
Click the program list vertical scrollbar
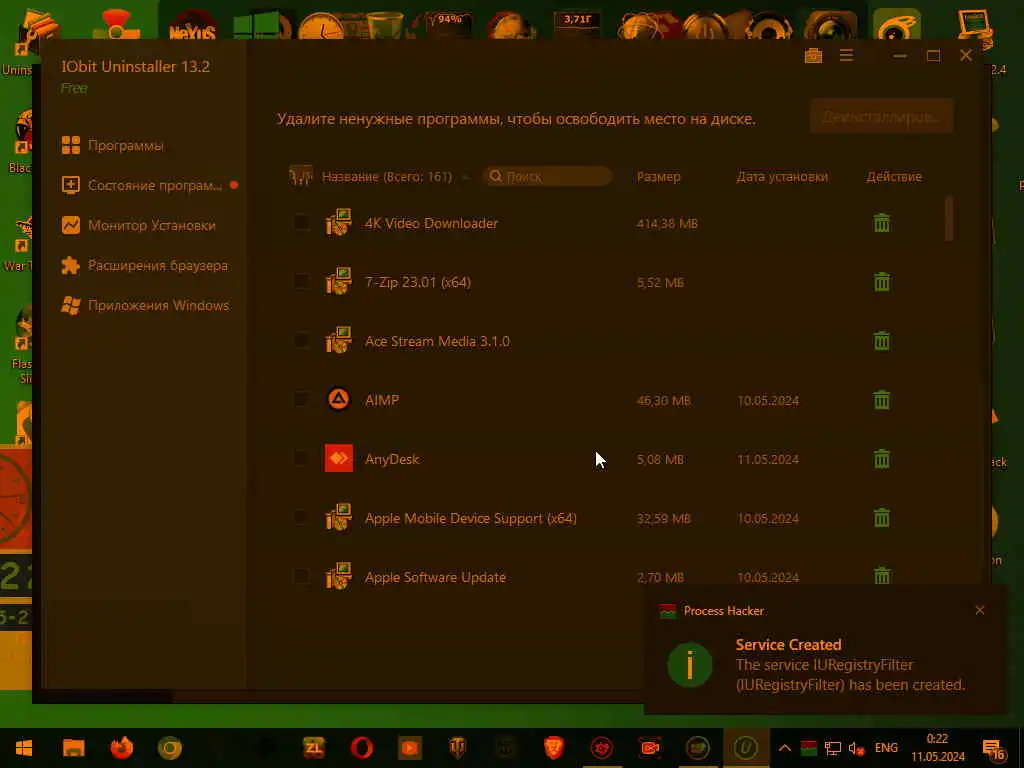(x=949, y=219)
